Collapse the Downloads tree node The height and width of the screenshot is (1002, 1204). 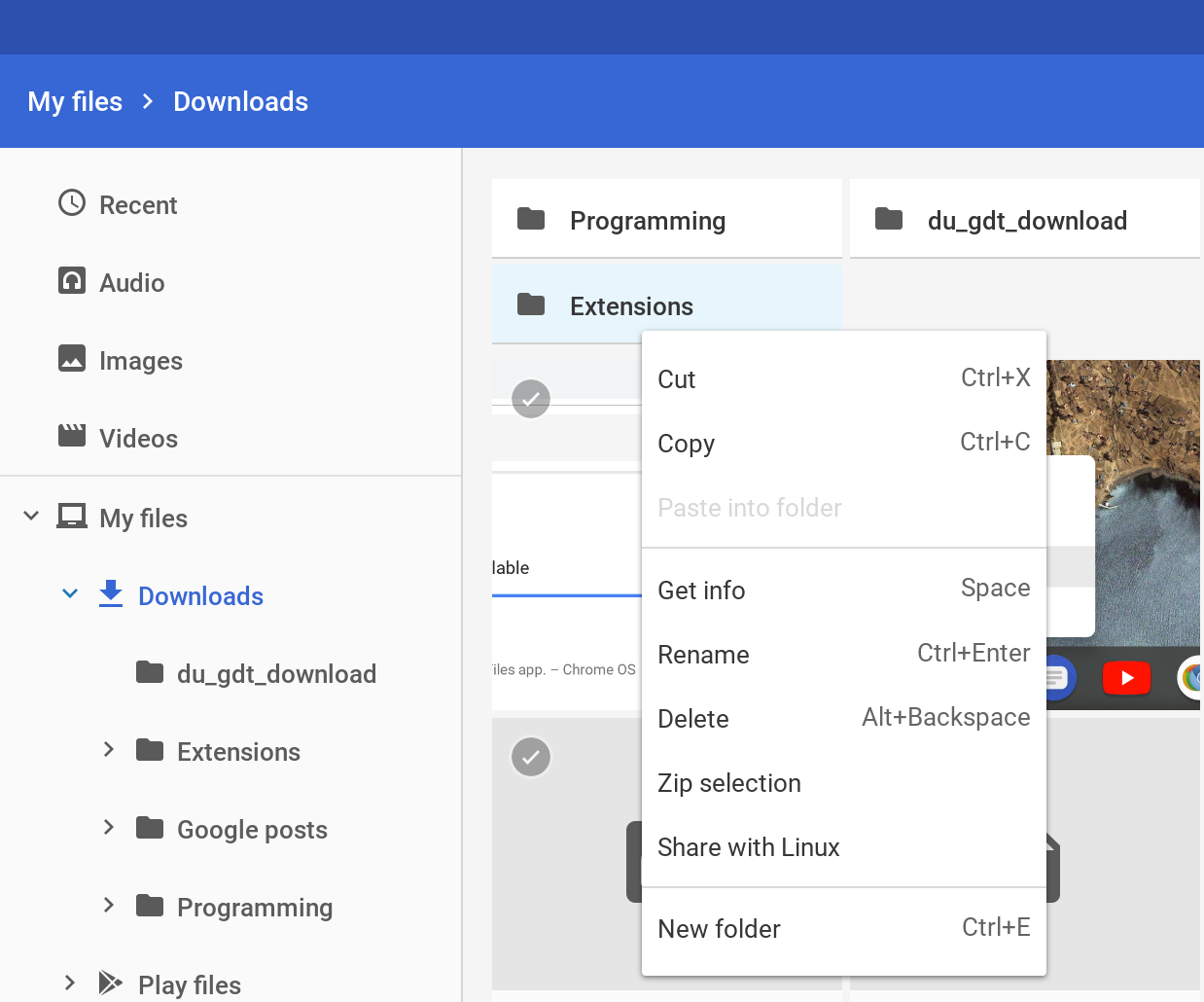click(x=70, y=593)
